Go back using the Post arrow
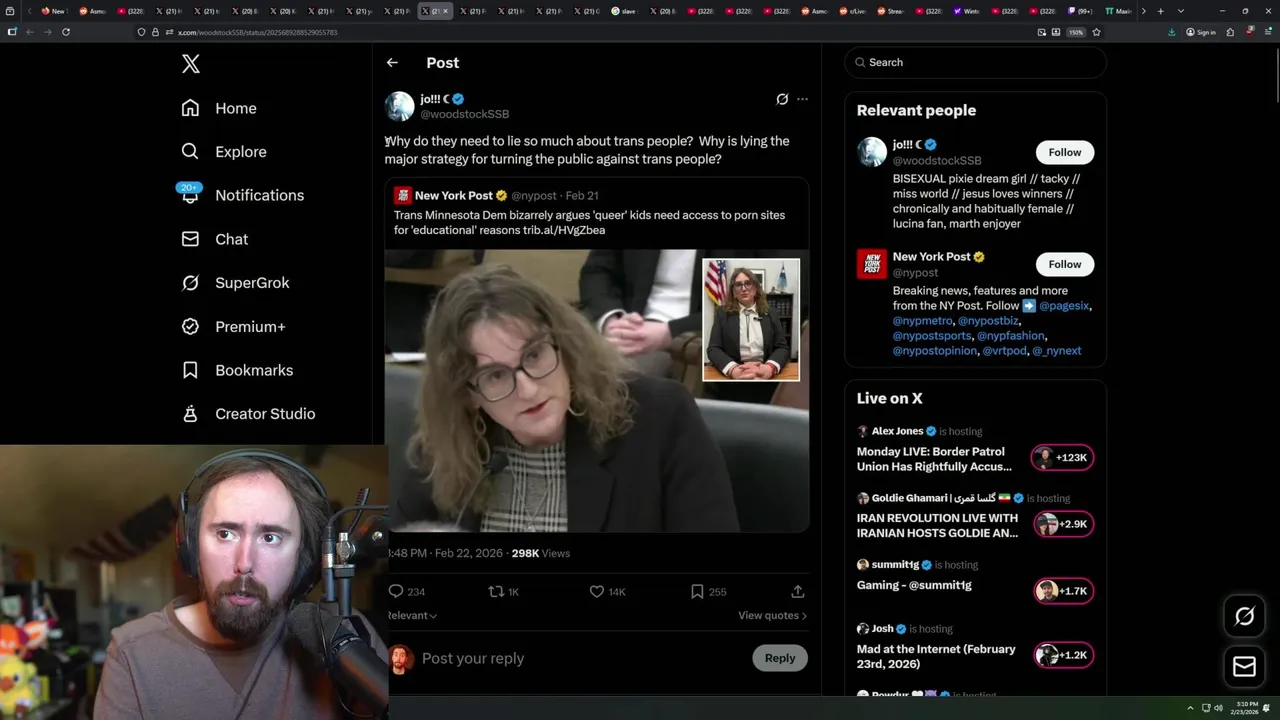The height and width of the screenshot is (720, 1280). tap(392, 62)
